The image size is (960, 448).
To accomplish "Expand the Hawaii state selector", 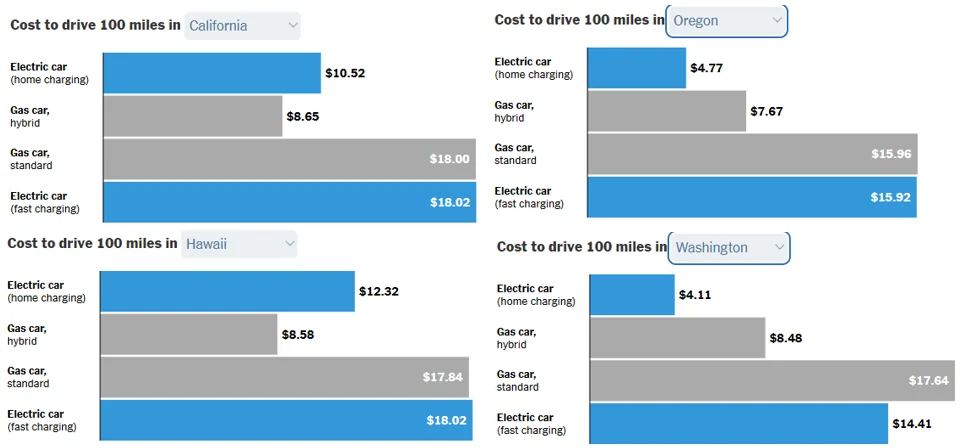I will click(239, 243).
